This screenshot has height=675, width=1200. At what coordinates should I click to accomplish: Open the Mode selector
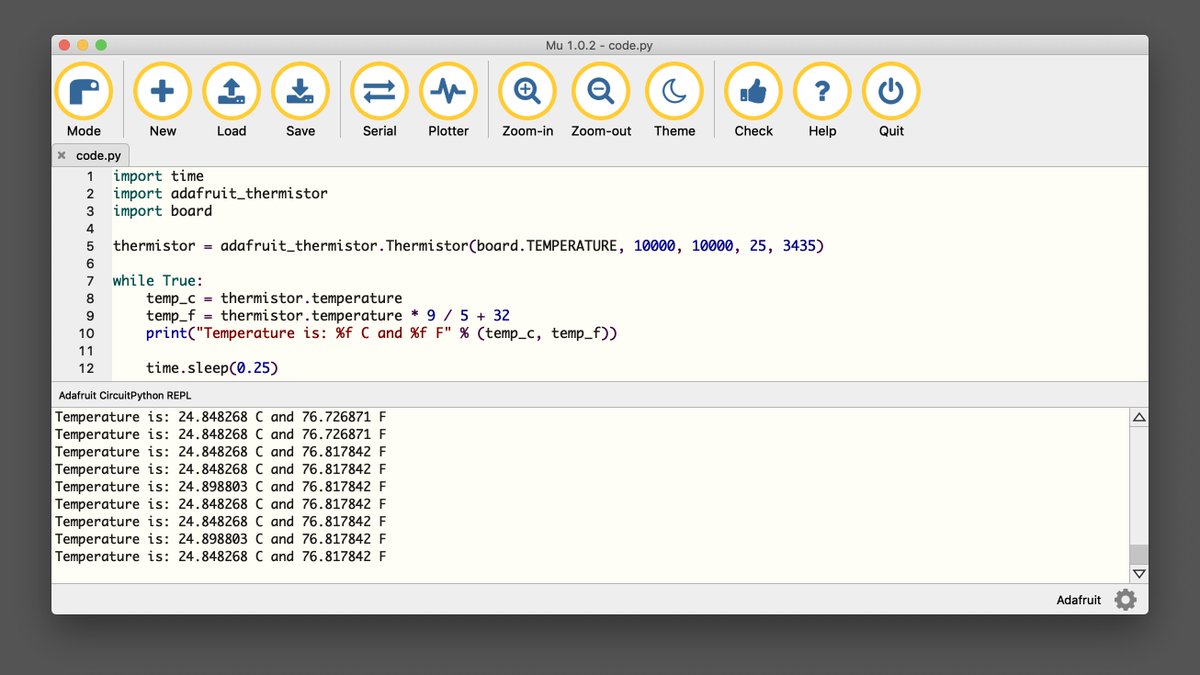(x=84, y=100)
